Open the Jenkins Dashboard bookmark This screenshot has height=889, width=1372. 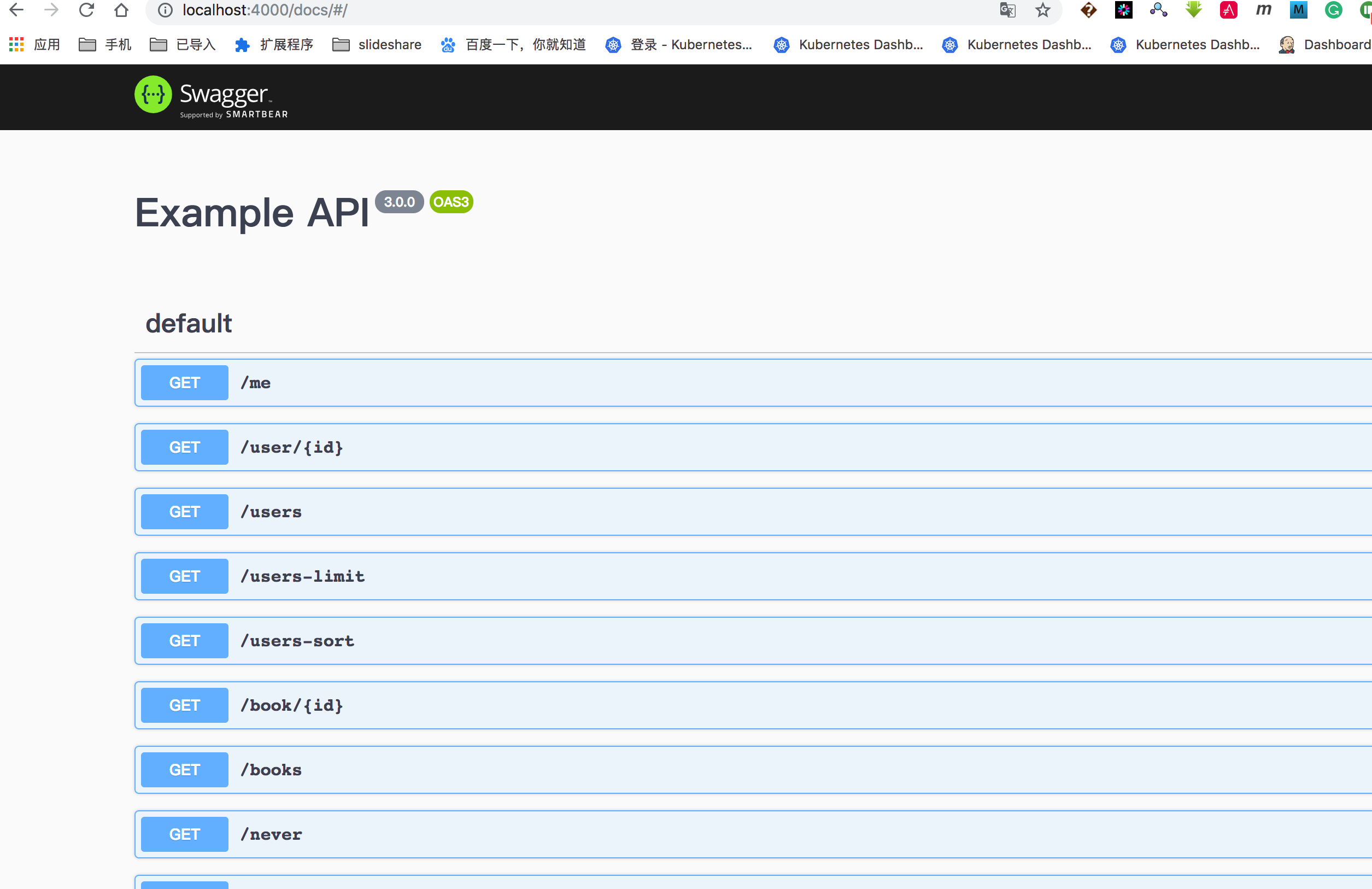(x=1325, y=44)
